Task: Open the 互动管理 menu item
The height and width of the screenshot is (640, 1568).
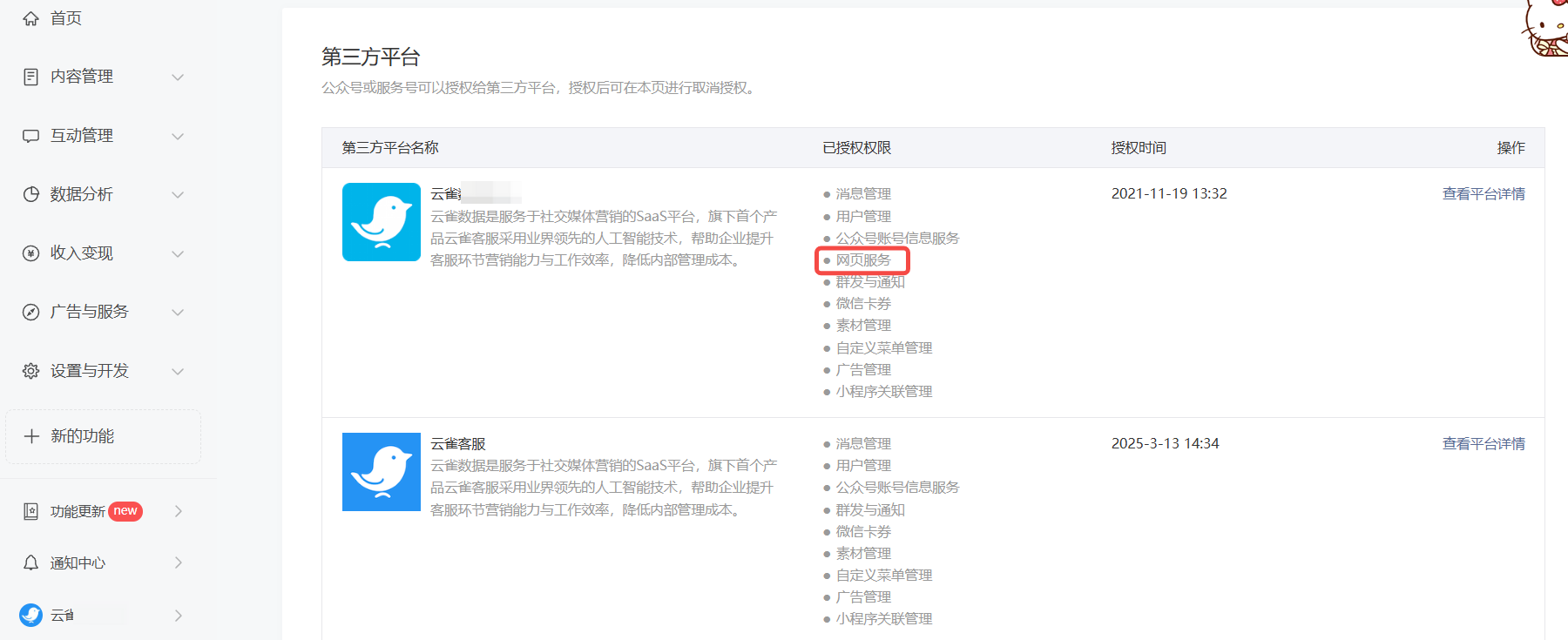Action: click(82, 136)
